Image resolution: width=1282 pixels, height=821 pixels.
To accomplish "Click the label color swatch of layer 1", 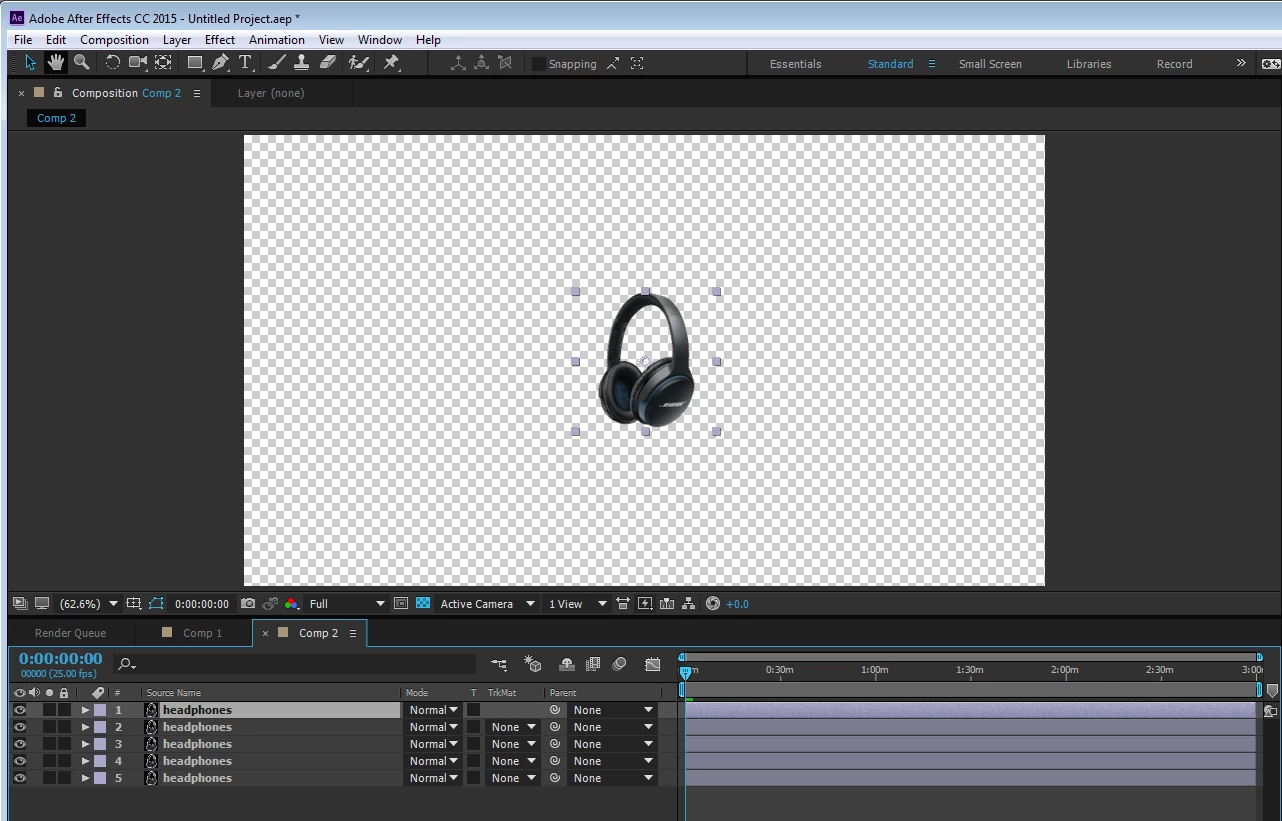I will pos(100,710).
